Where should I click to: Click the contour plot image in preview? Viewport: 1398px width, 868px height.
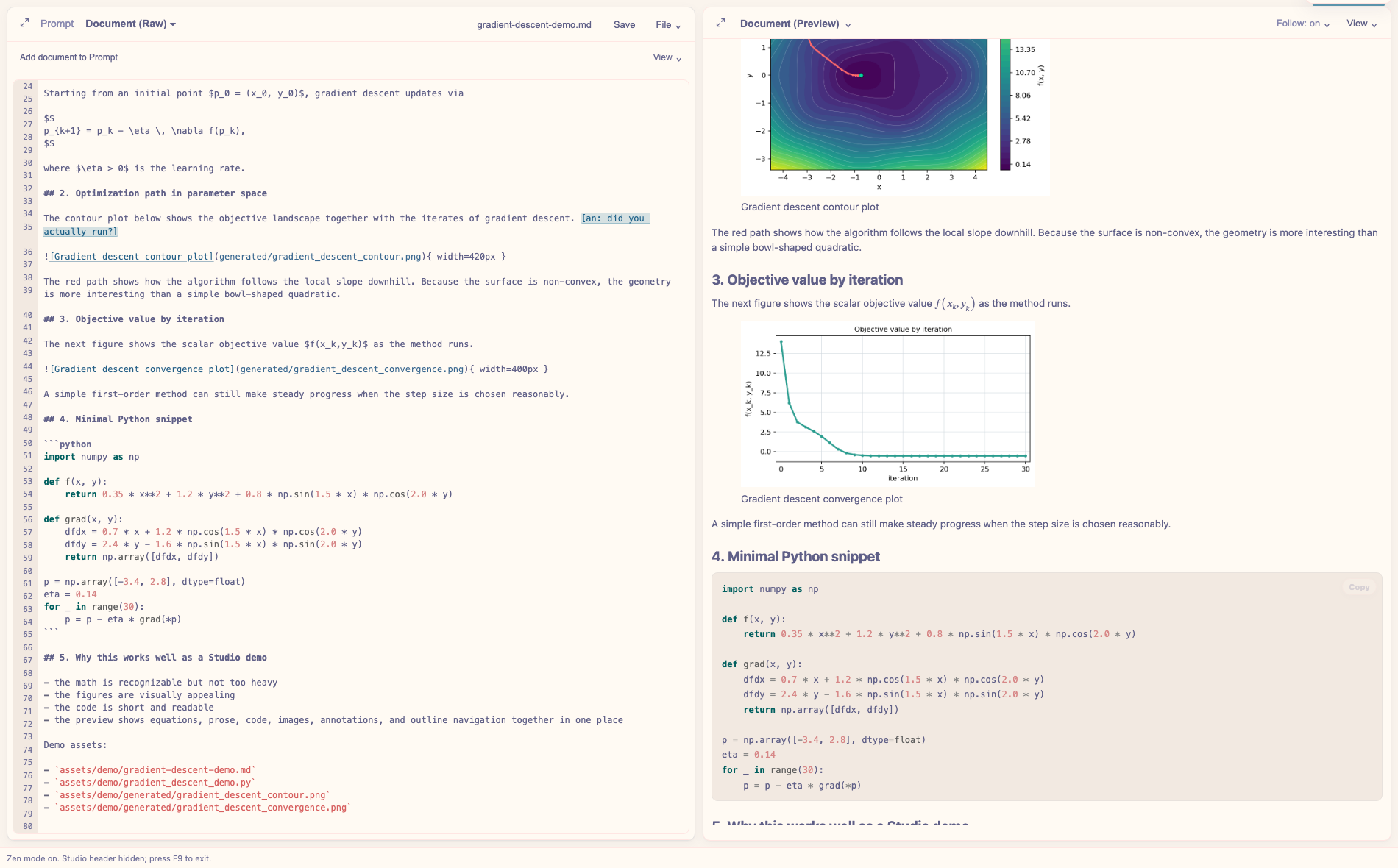click(895, 116)
